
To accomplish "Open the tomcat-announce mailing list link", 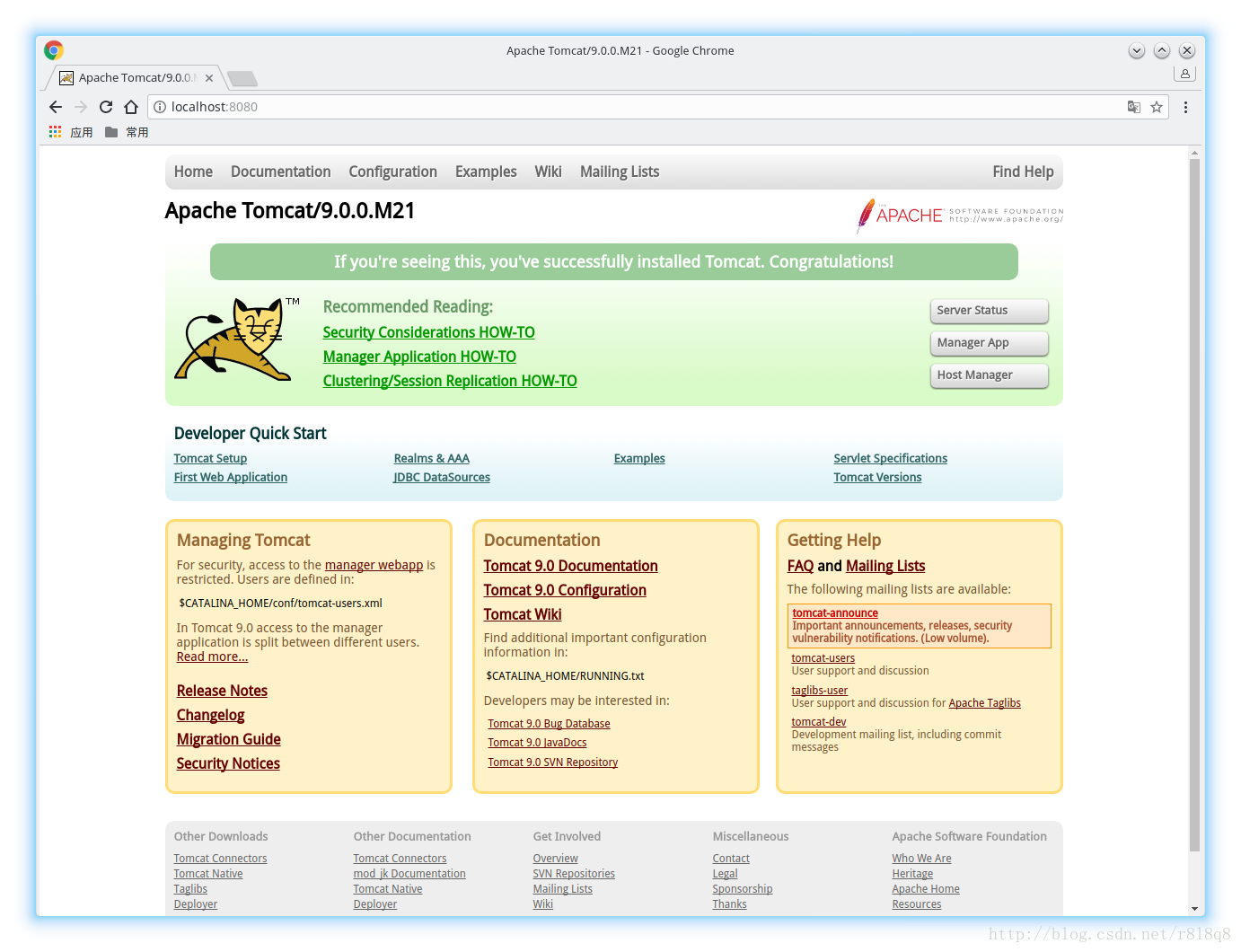I will pyautogui.click(x=835, y=613).
